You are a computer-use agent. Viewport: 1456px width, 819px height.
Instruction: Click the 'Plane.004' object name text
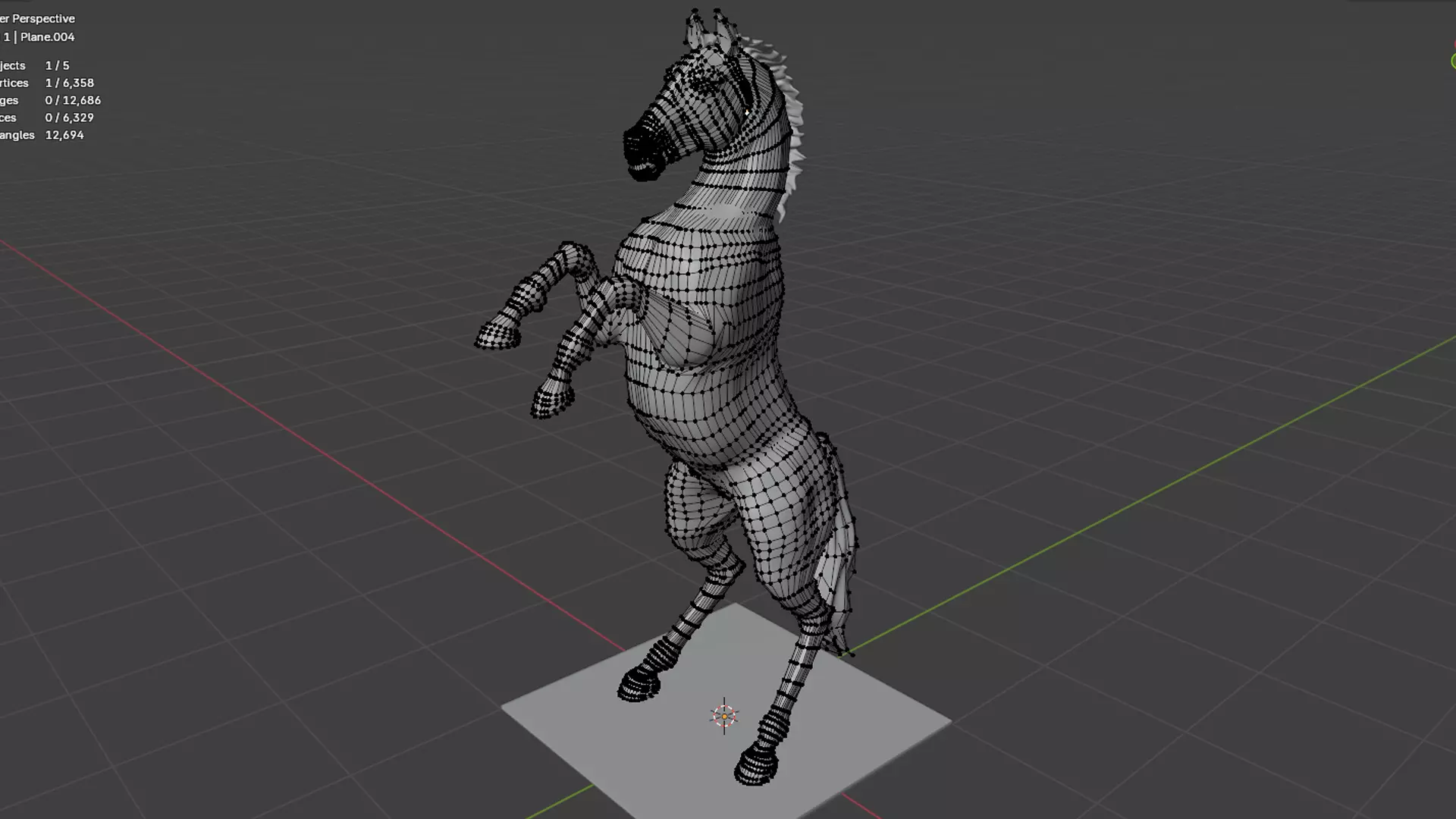coord(48,36)
